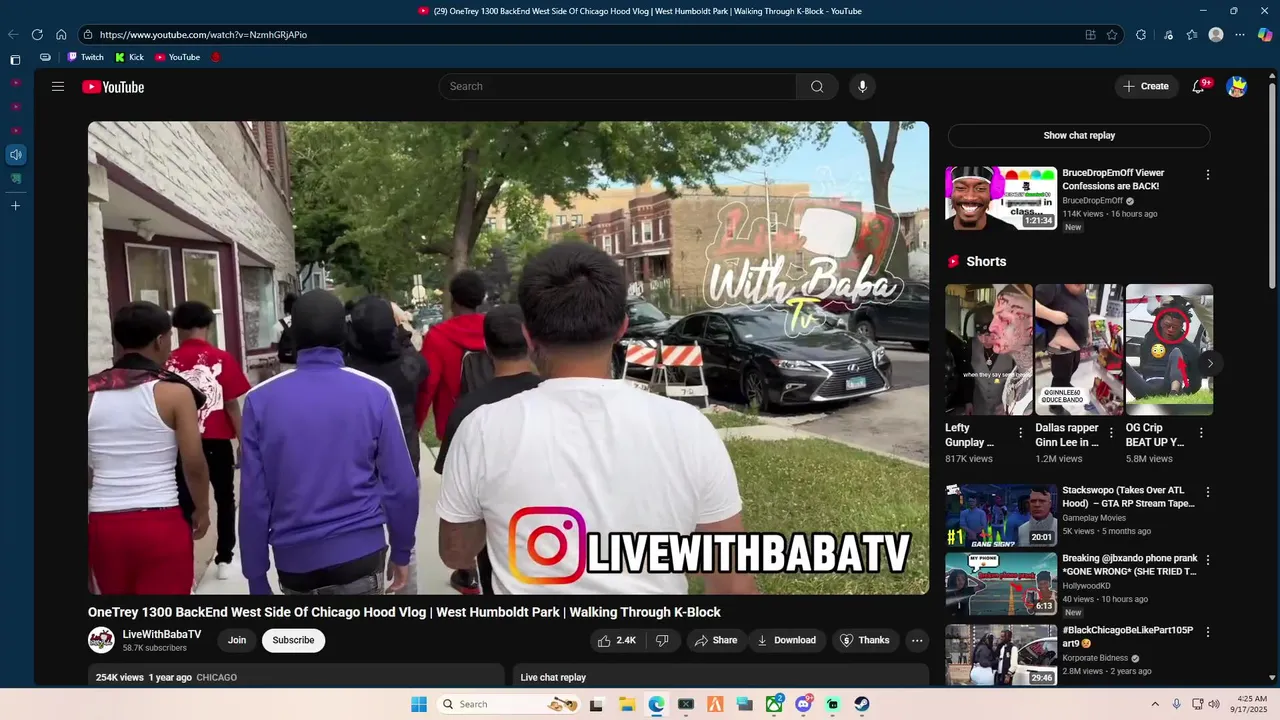Open the Create button
The width and height of the screenshot is (1280, 720).
click(1146, 87)
